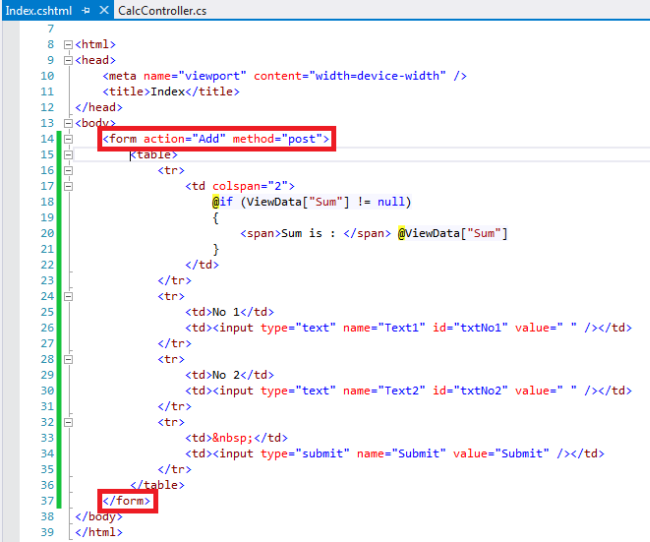Collapse the tr element on line 16
Image resolution: width=650 pixels, height=542 pixels.
(x=68, y=170)
